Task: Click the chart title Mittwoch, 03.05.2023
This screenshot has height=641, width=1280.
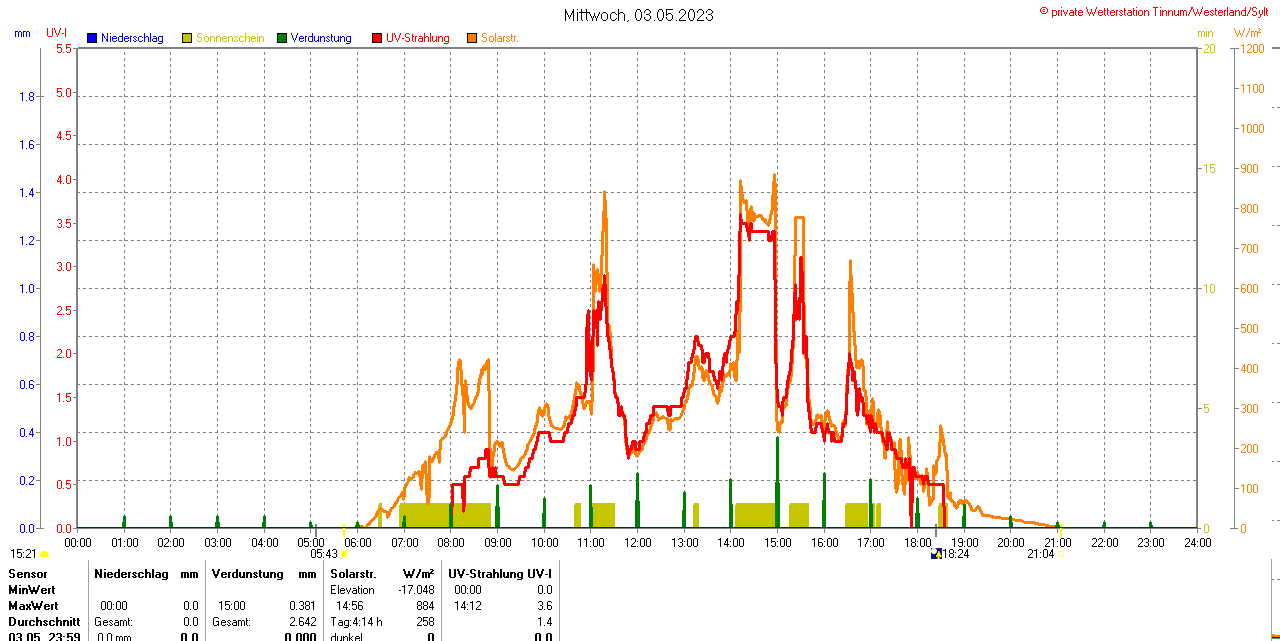Action: pyautogui.click(x=639, y=15)
